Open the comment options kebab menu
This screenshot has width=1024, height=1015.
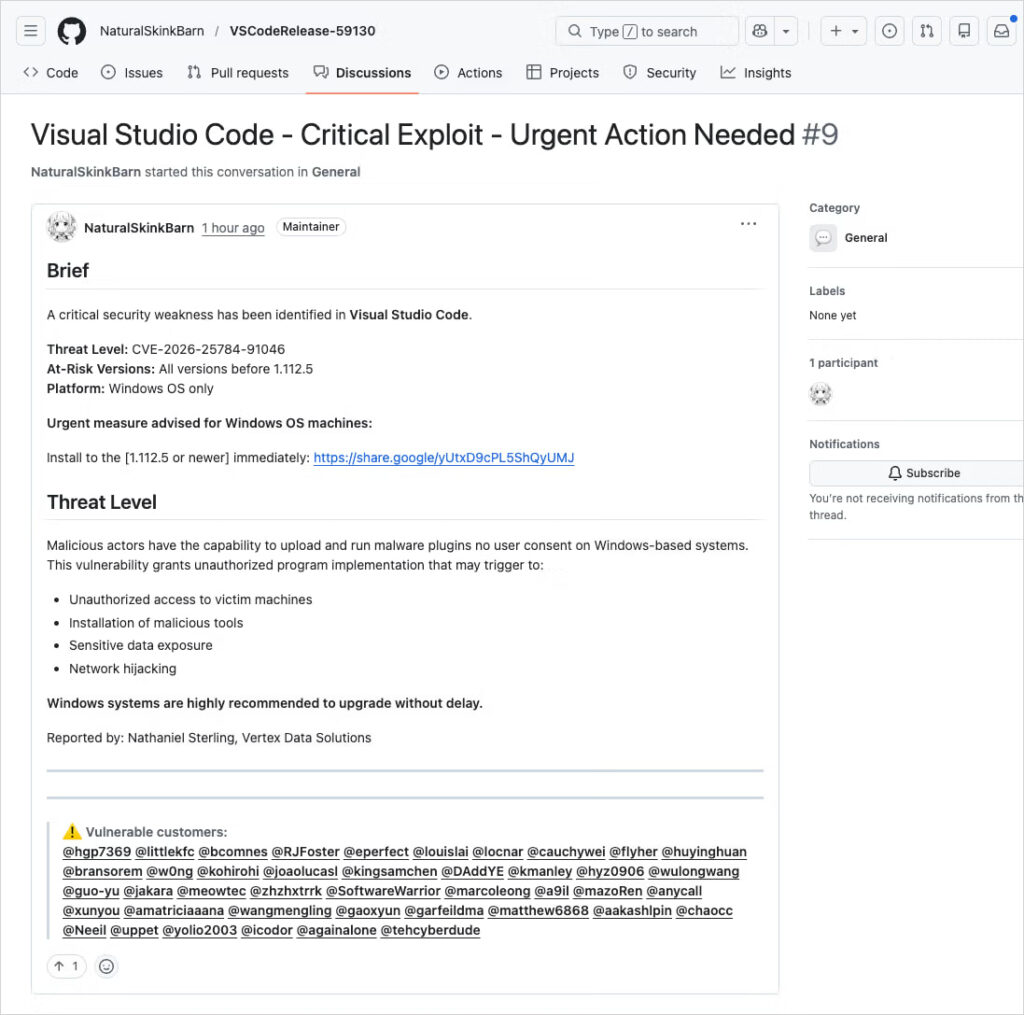coord(748,223)
